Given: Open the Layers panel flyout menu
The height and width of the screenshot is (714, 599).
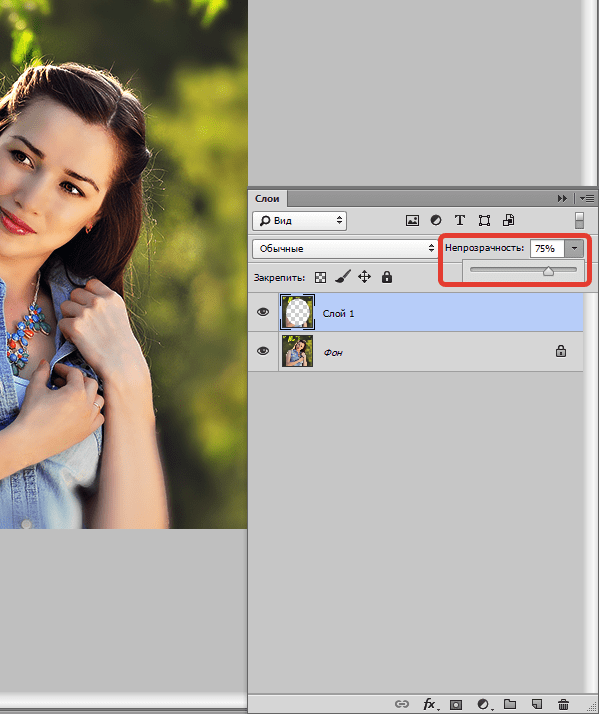Looking at the screenshot, I should [587, 199].
